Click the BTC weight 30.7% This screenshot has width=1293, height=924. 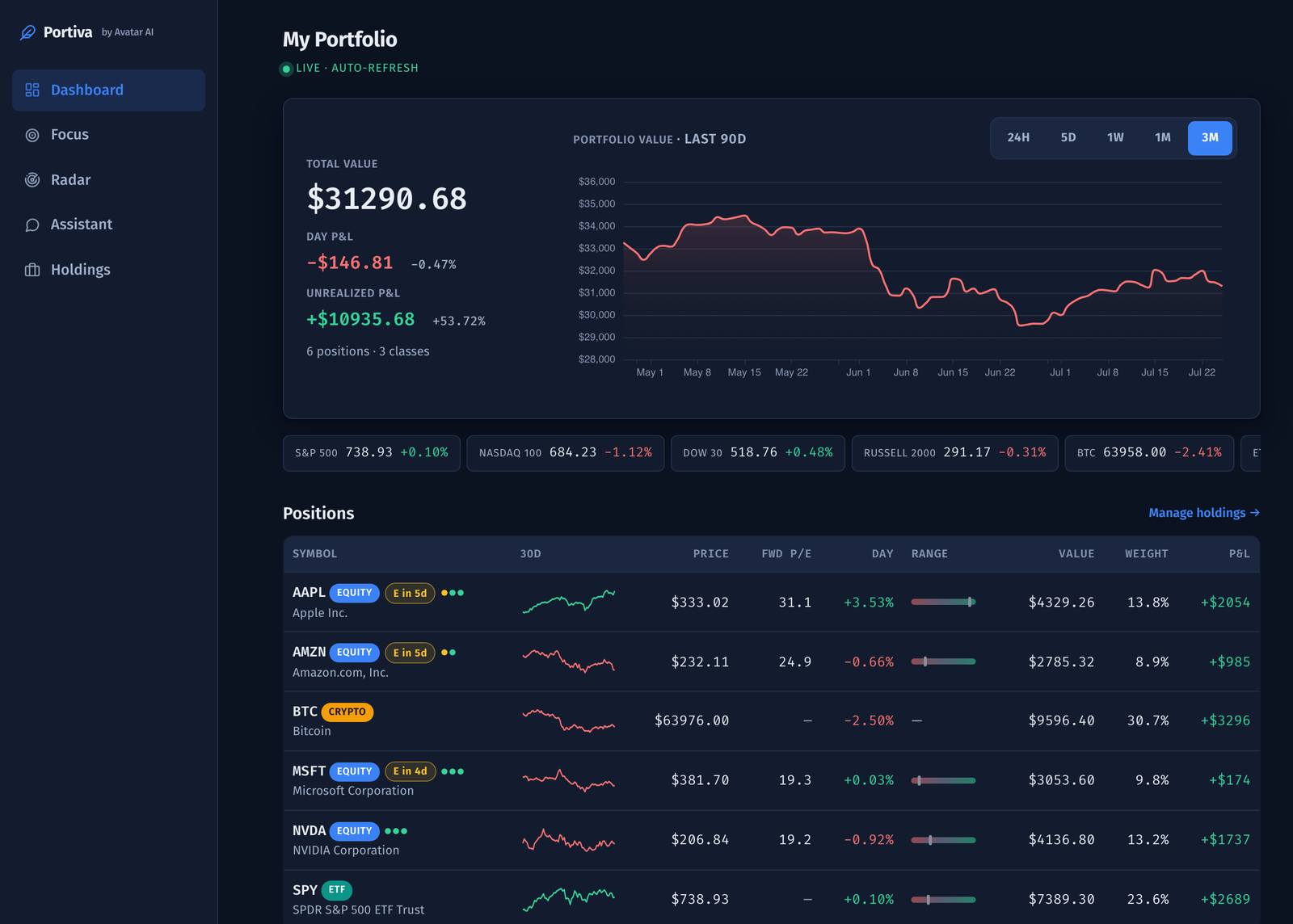(x=1148, y=720)
